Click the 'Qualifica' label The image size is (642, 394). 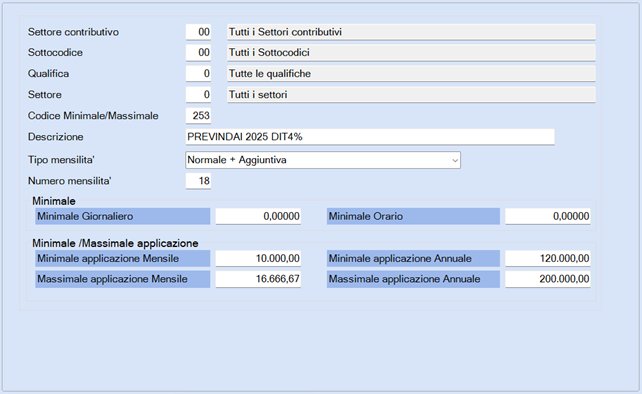[48, 74]
